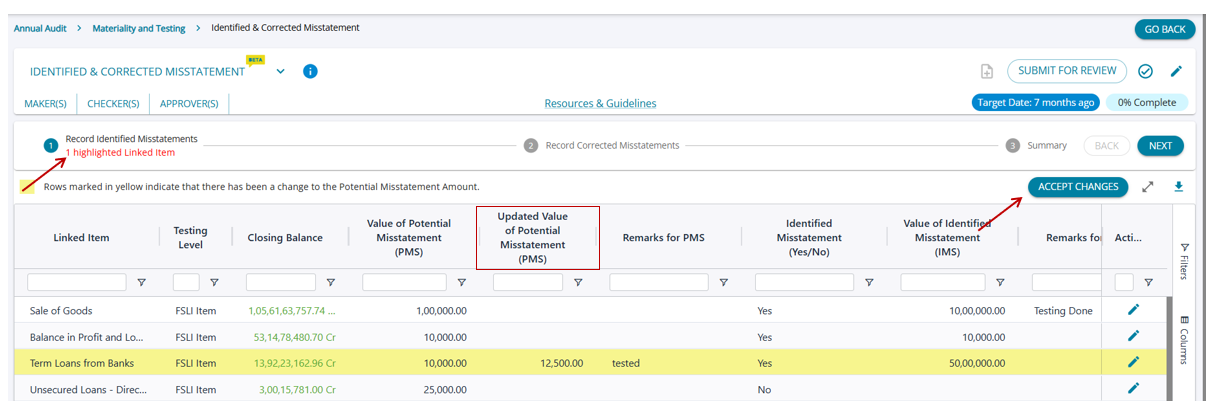Click the Testing Level filter input
The width and height of the screenshot is (1215, 410).
tap(186, 283)
